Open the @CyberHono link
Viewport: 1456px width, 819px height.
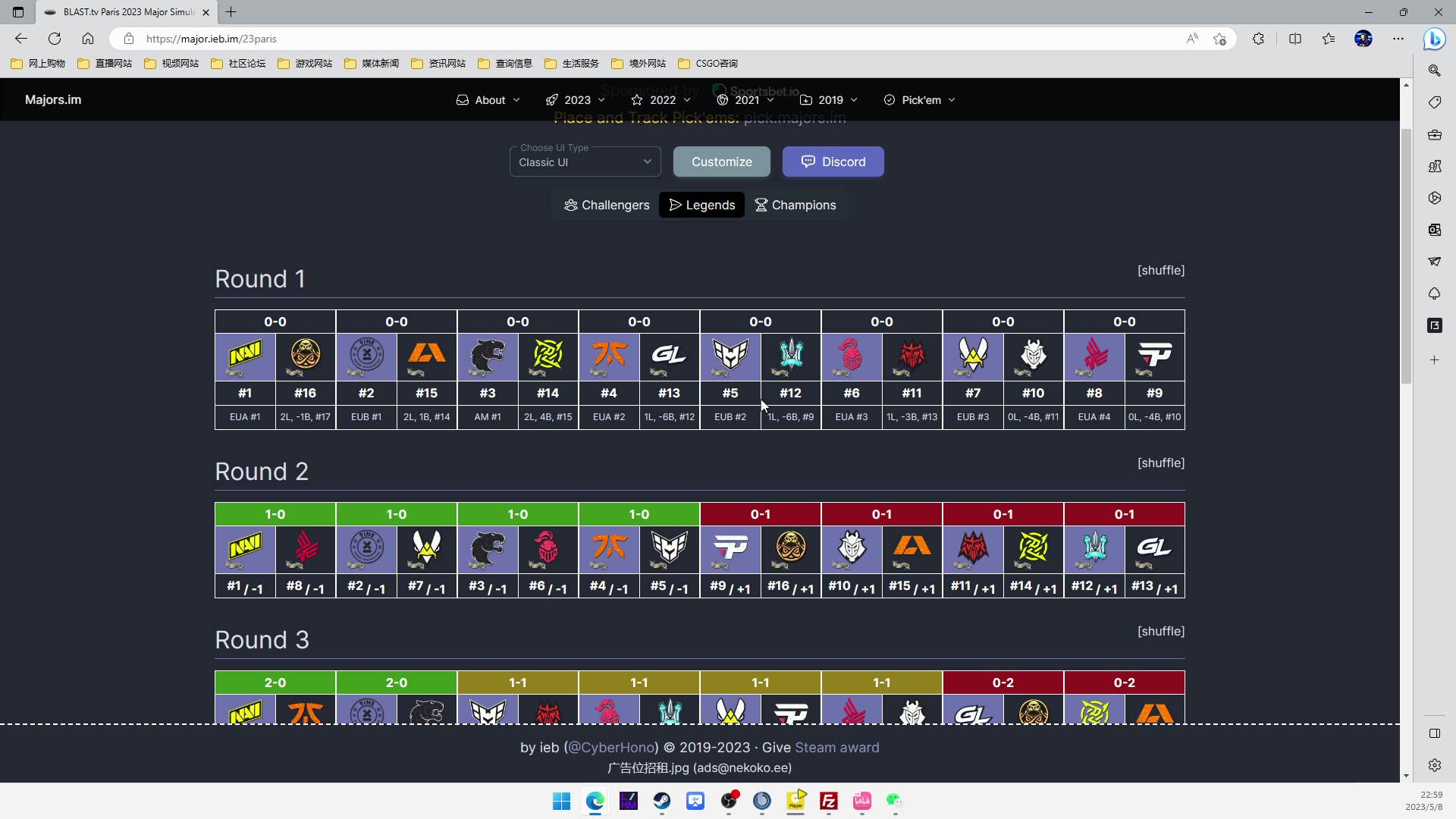click(x=610, y=748)
